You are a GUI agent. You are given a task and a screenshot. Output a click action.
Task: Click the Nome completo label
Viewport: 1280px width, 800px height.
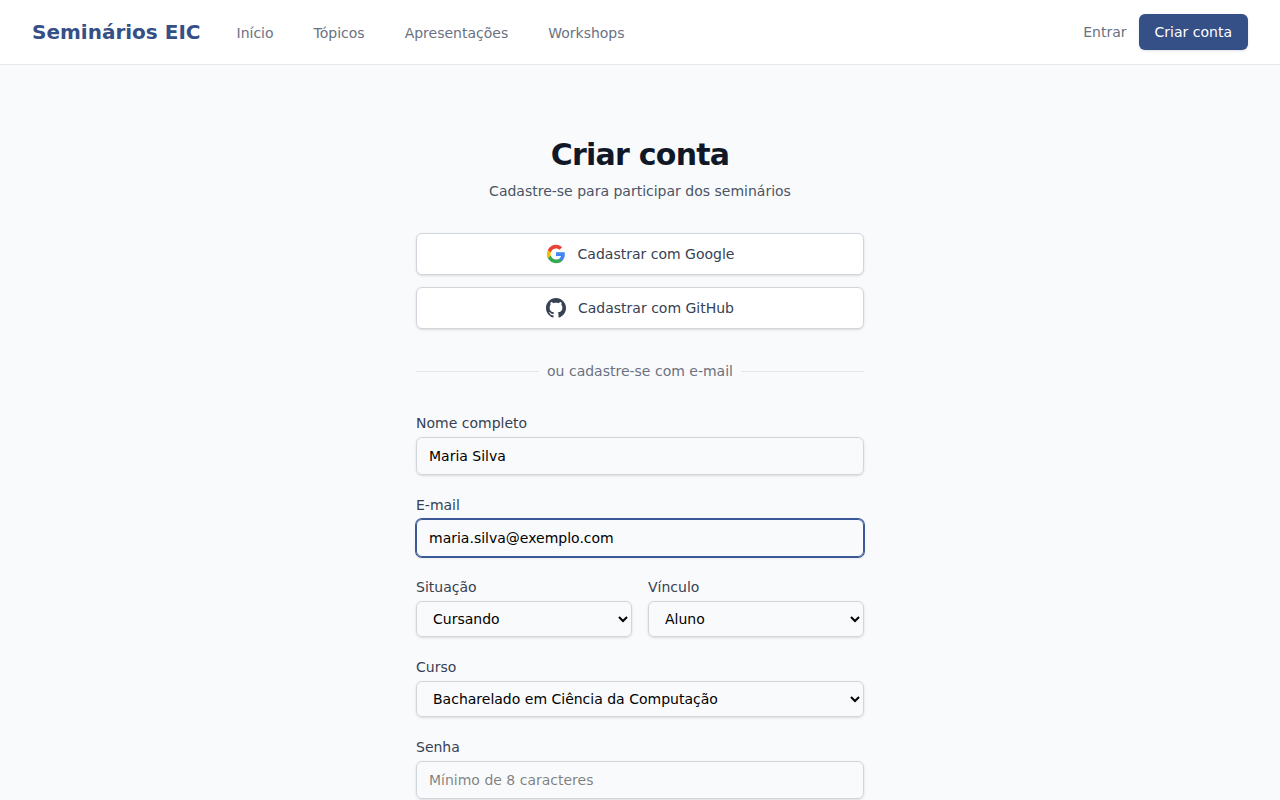click(x=471, y=423)
